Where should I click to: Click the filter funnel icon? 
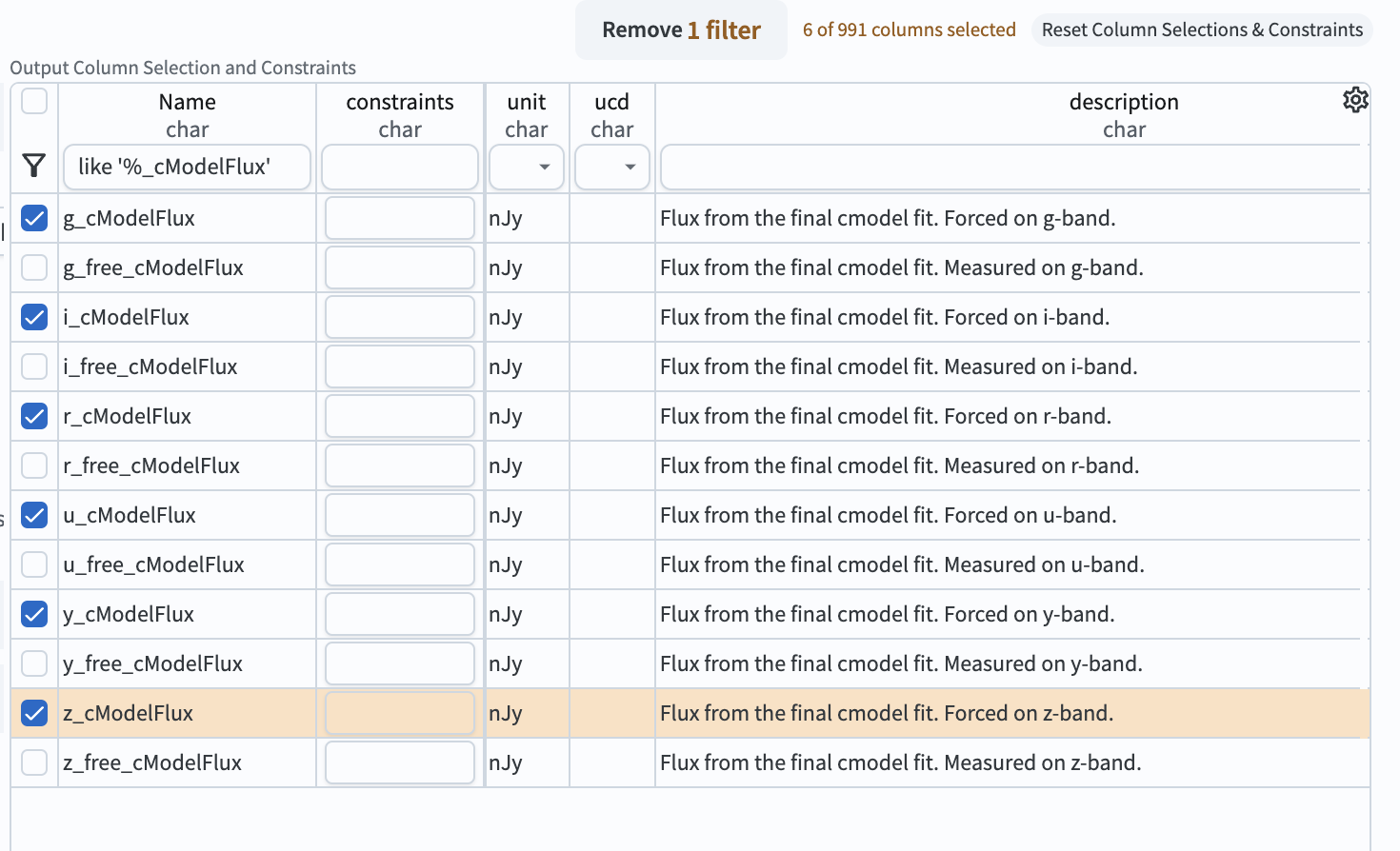(x=33, y=166)
